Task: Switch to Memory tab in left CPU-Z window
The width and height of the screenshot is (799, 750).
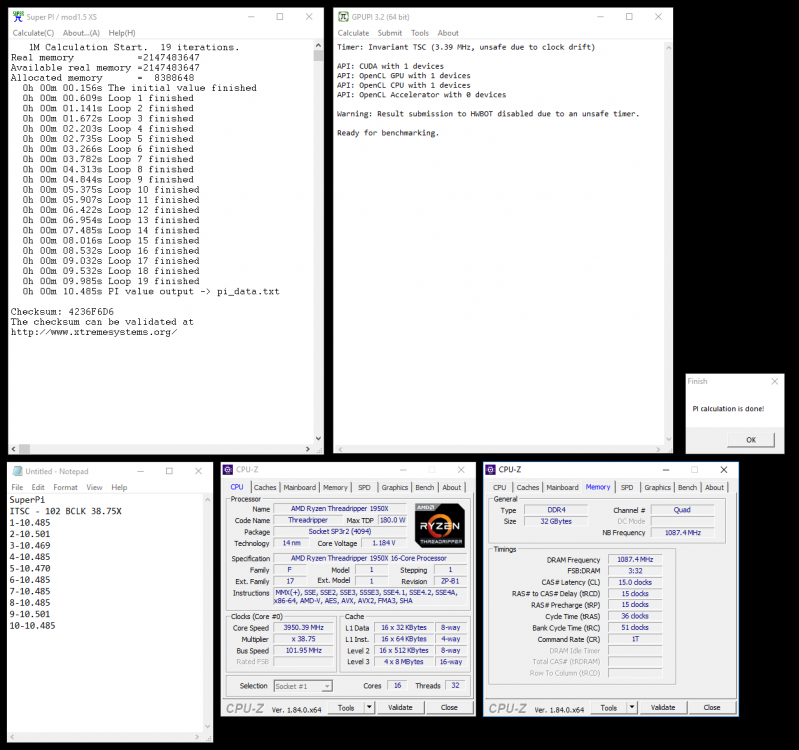Action: (x=335, y=488)
